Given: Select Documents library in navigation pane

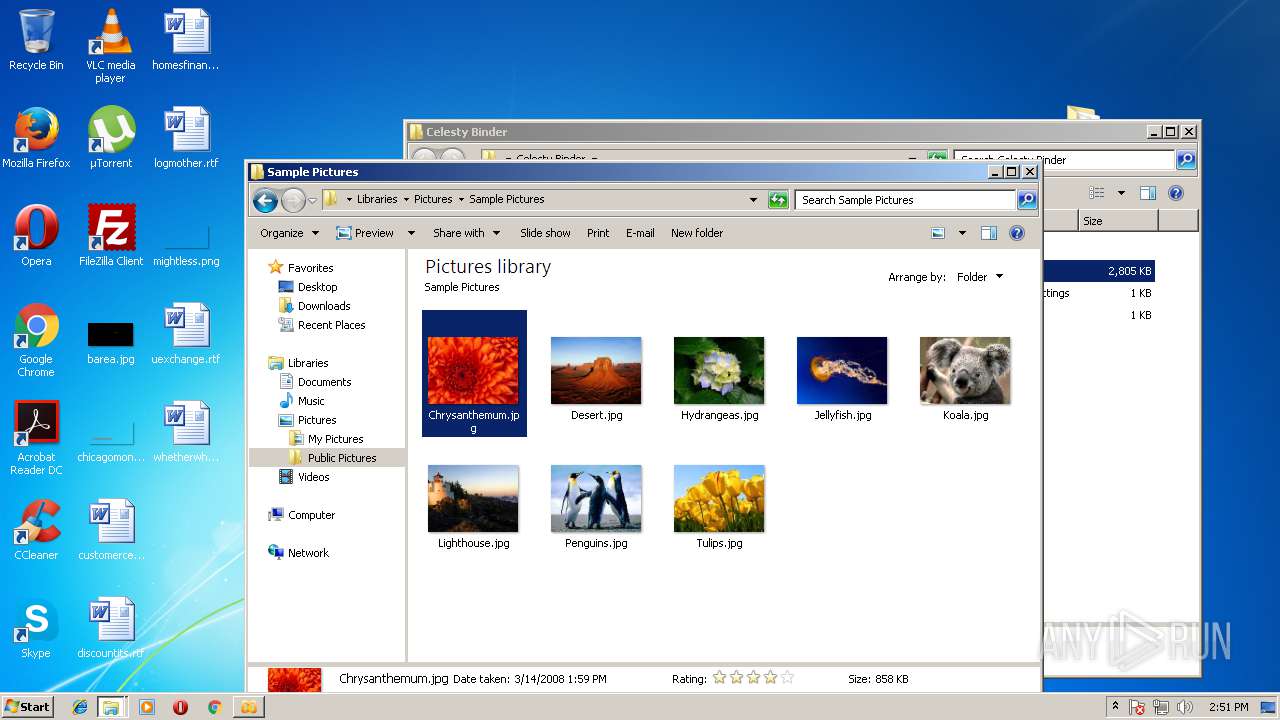Looking at the screenshot, I should (x=324, y=382).
